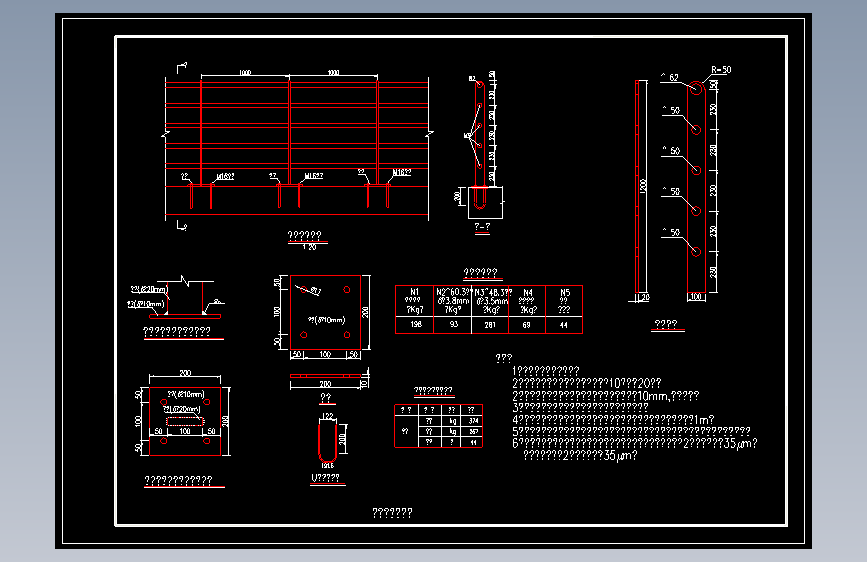Click the 198 value cell
Viewport: 867px width, 562px height.
(x=416, y=325)
